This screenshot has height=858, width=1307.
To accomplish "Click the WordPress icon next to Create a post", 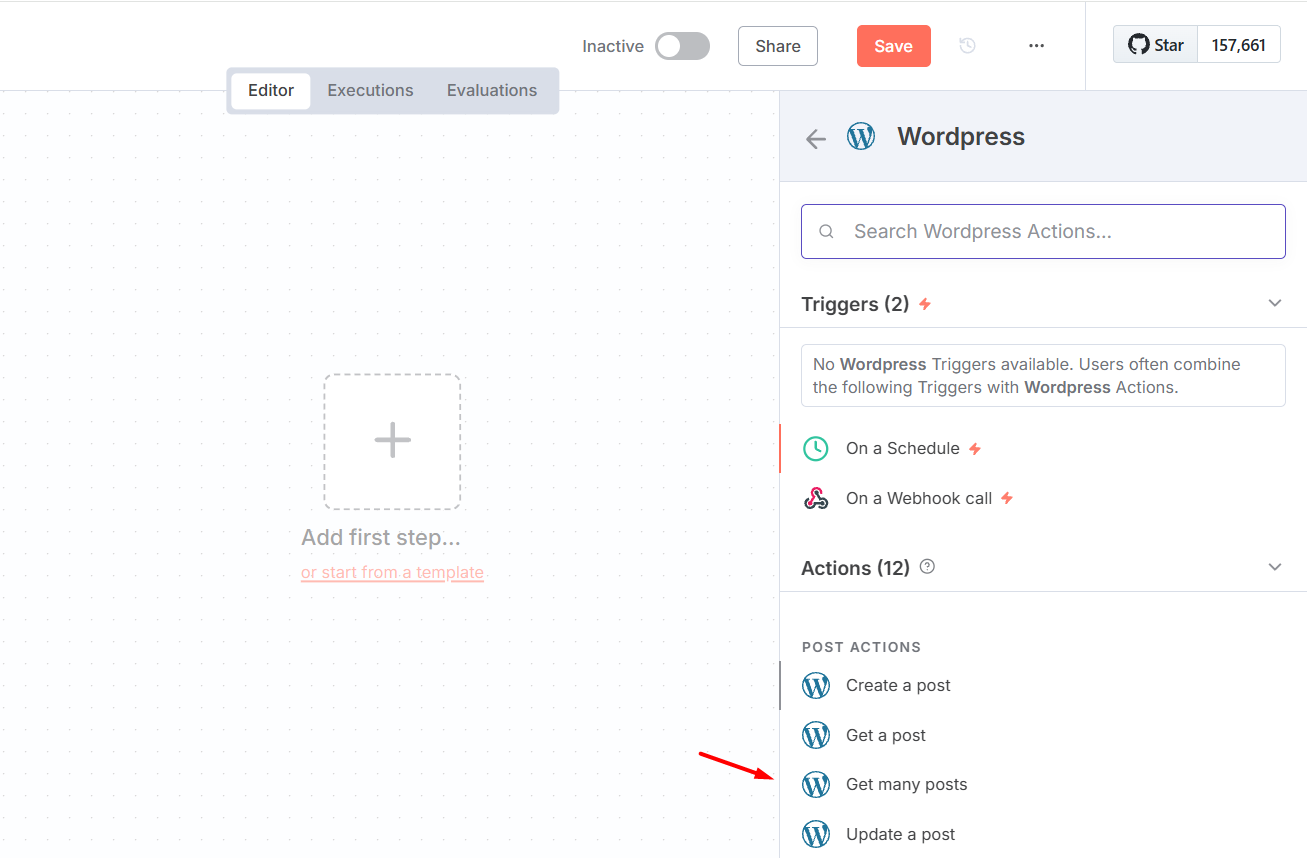I will (x=816, y=685).
